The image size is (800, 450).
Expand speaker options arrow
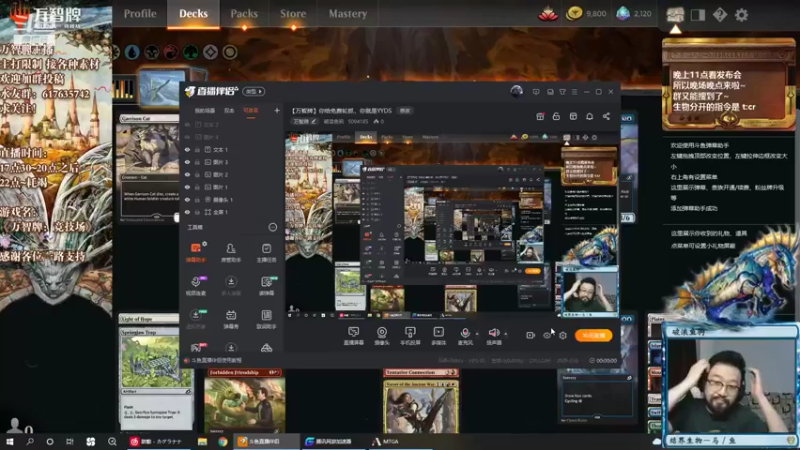point(506,334)
